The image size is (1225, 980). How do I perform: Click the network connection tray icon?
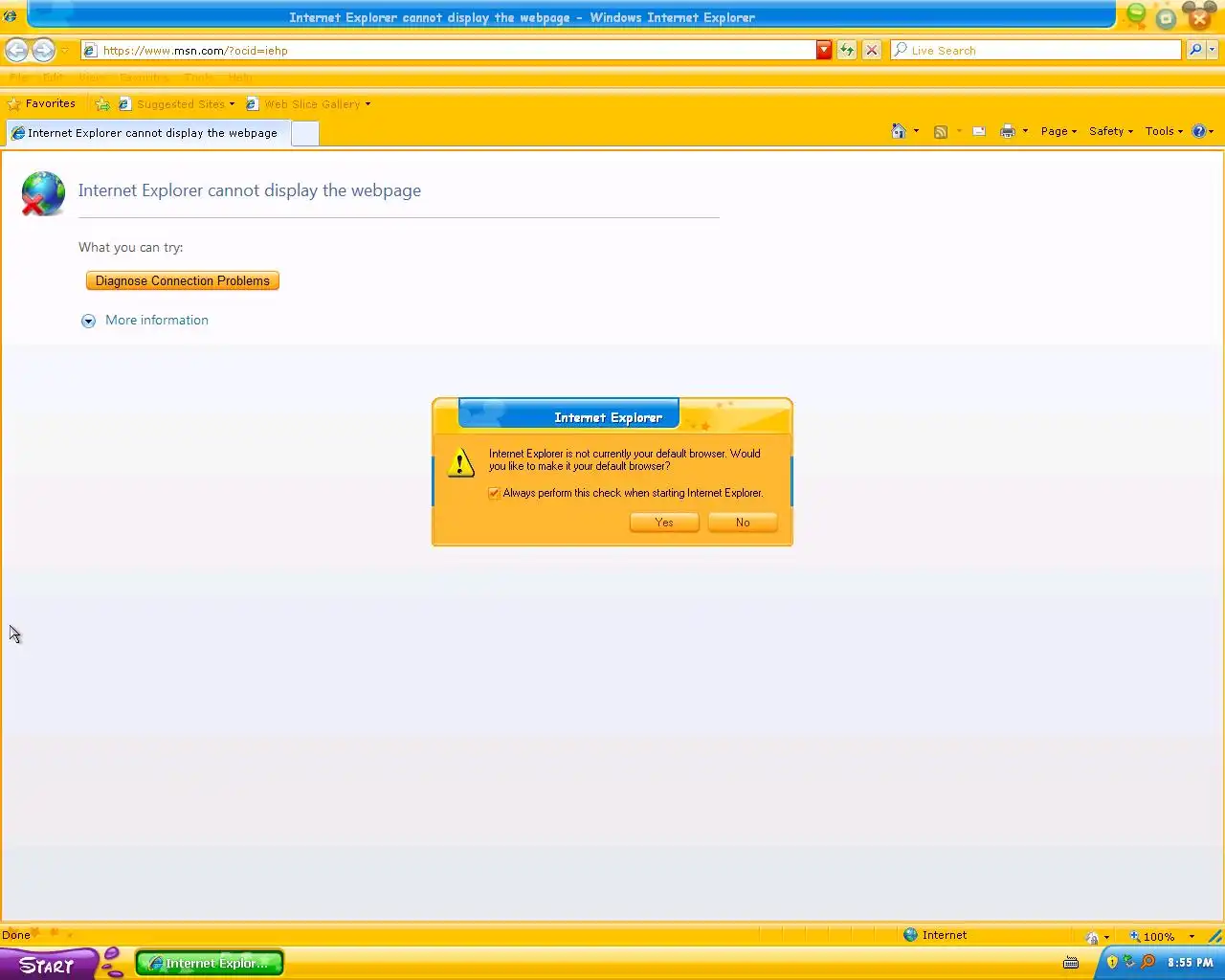[x=1129, y=962]
